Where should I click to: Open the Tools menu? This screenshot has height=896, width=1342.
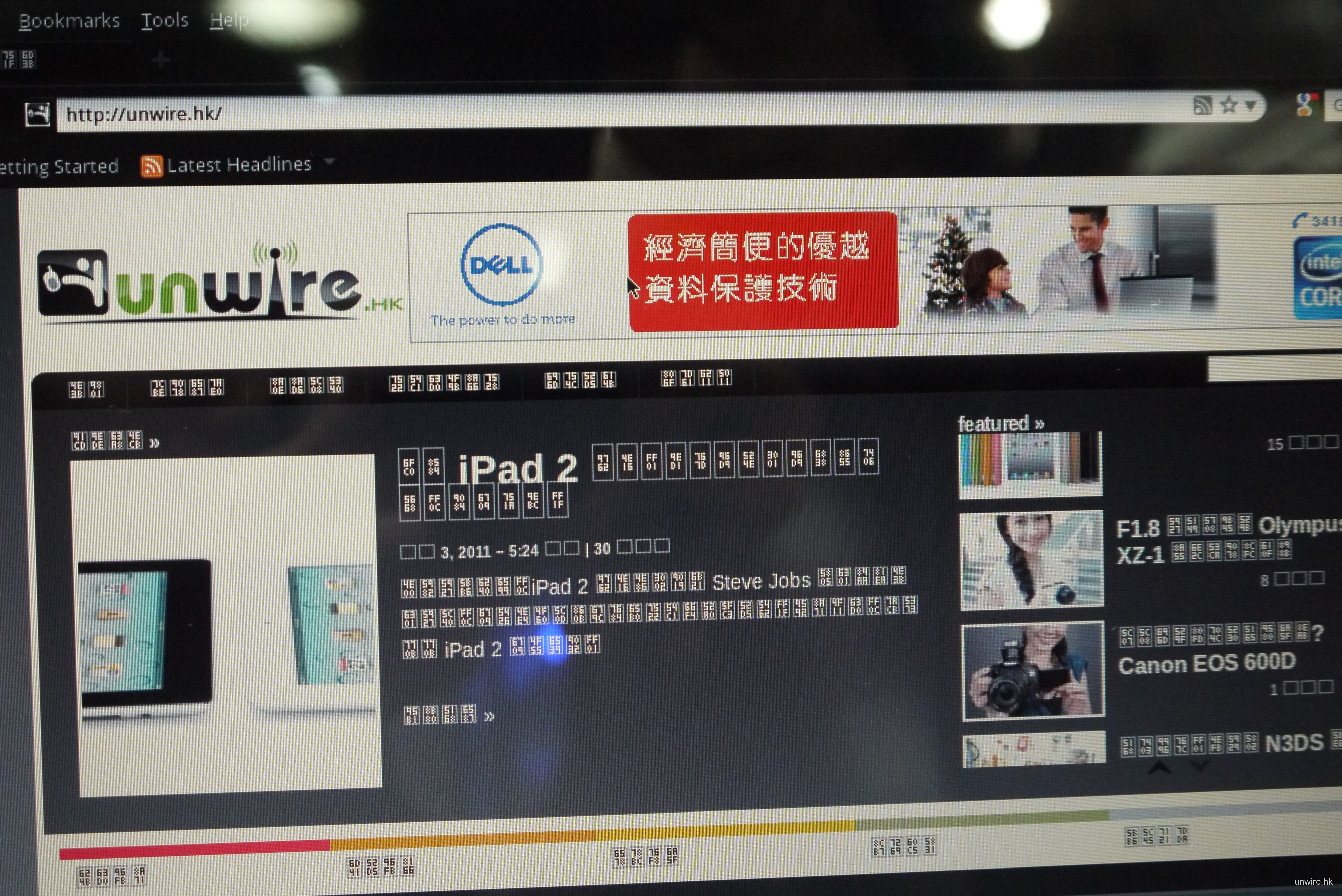pos(165,20)
